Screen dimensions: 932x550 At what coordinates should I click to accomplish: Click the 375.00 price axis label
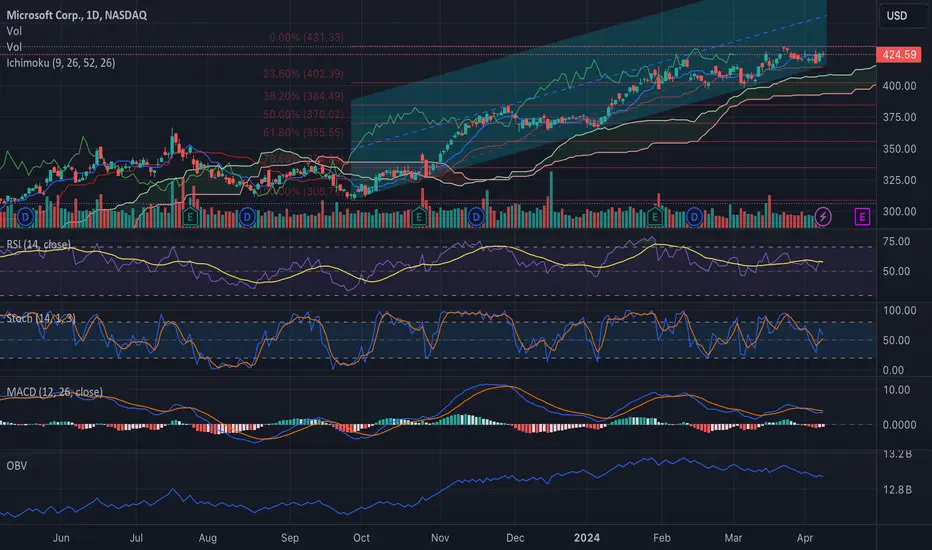click(x=899, y=118)
